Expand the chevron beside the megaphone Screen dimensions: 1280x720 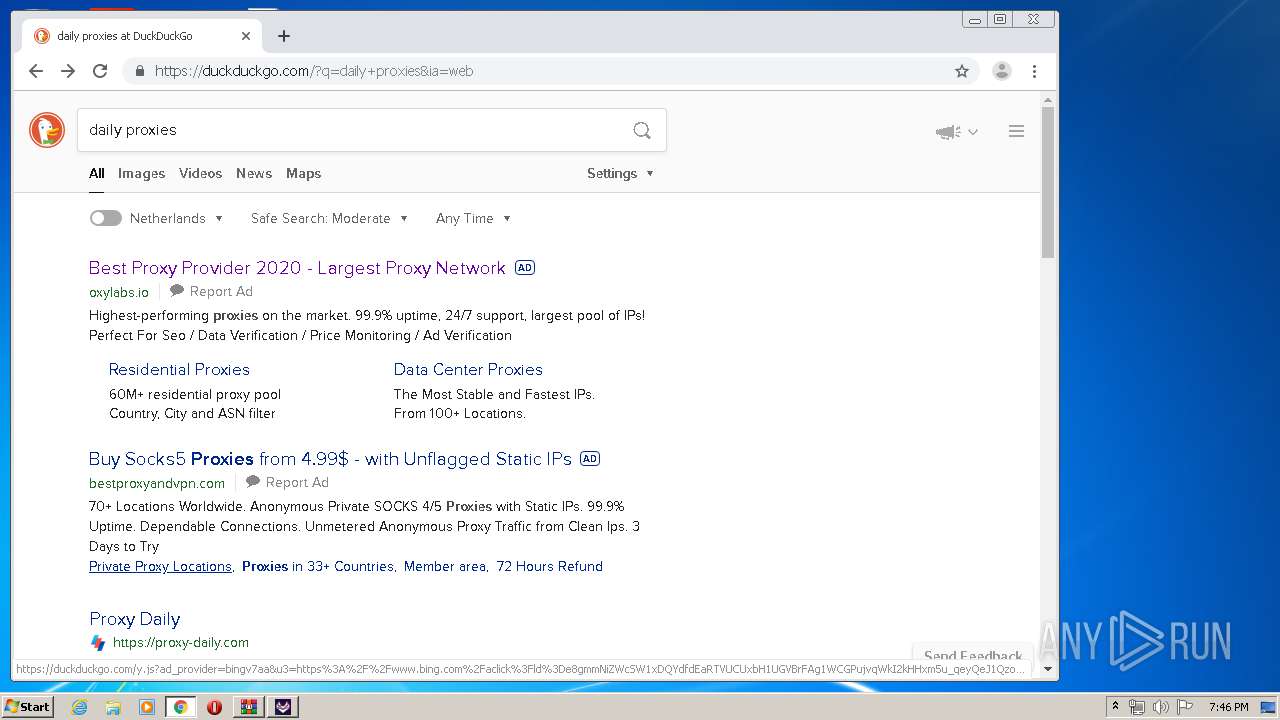point(973,132)
